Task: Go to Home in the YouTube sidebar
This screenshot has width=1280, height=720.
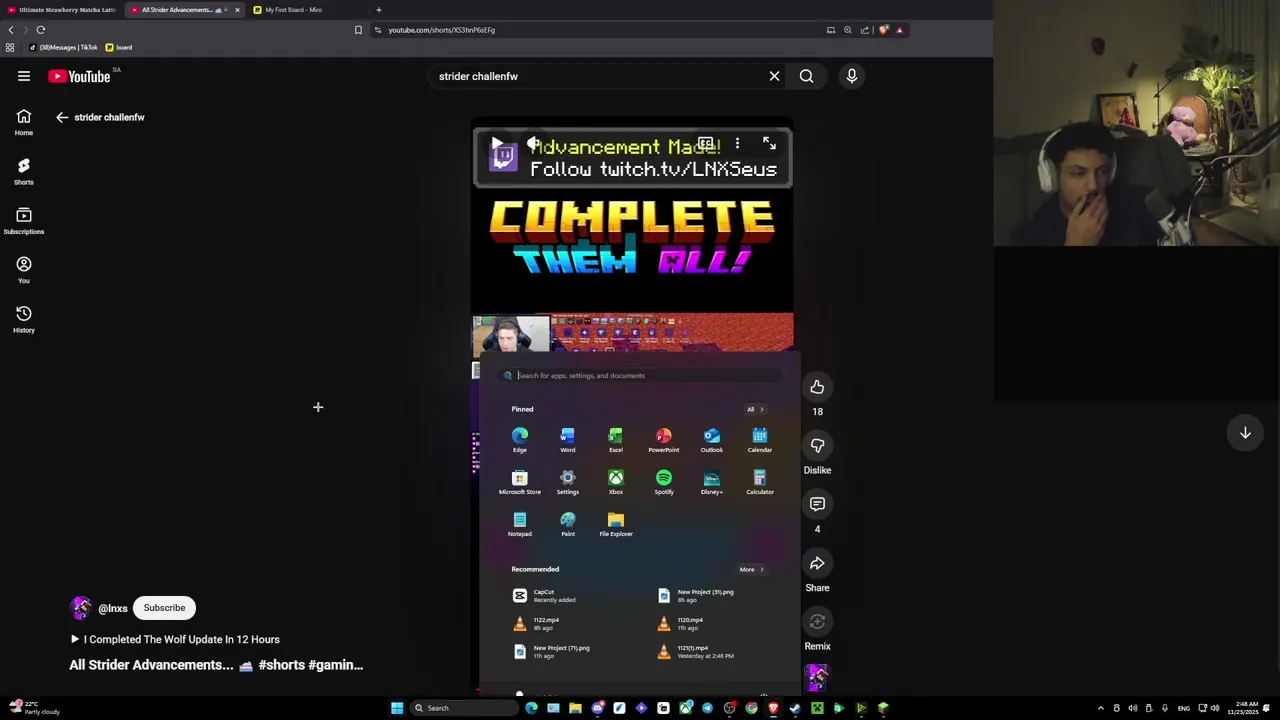Action: pos(24,122)
